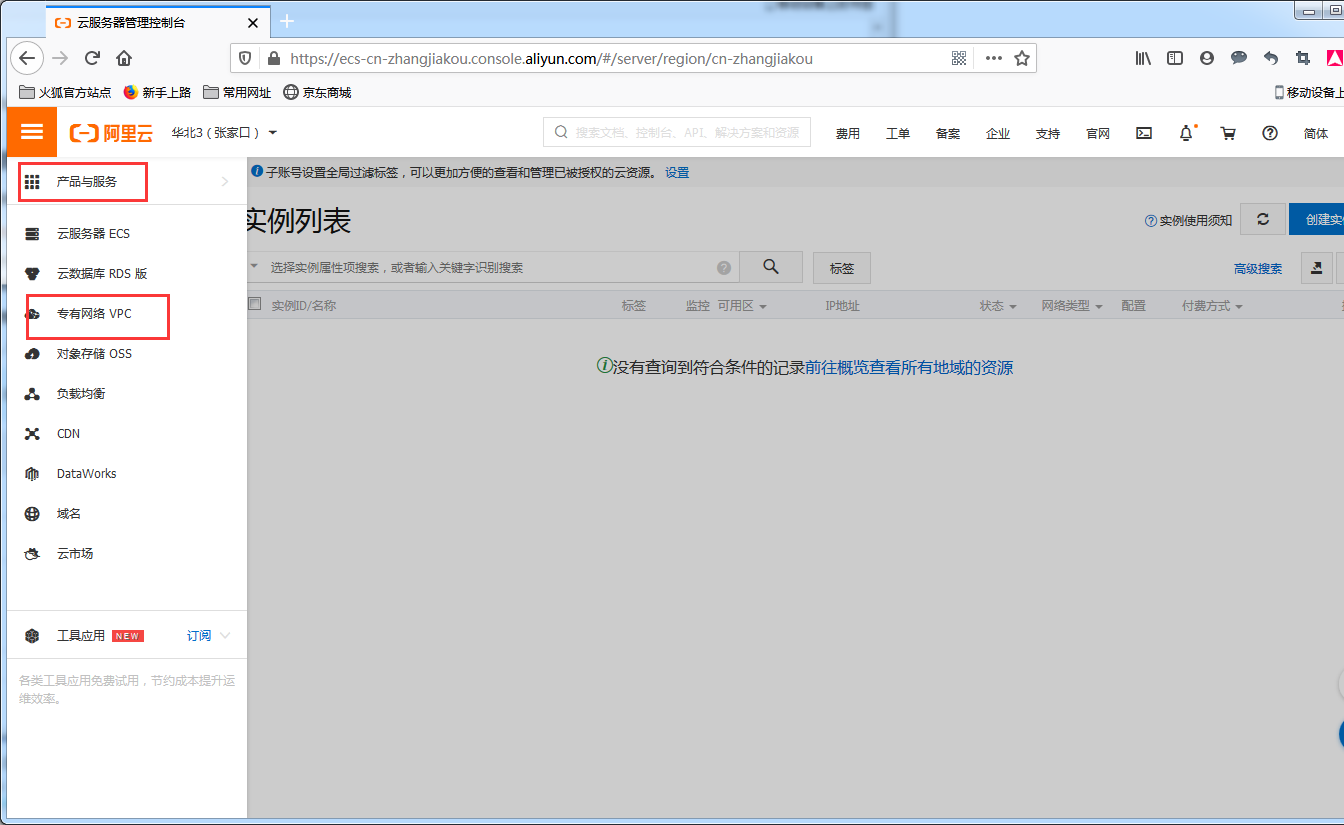Open the Cloud Shell terminal icon
This screenshot has width=1344, height=825.
pyautogui.click(x=1144, y=133)
